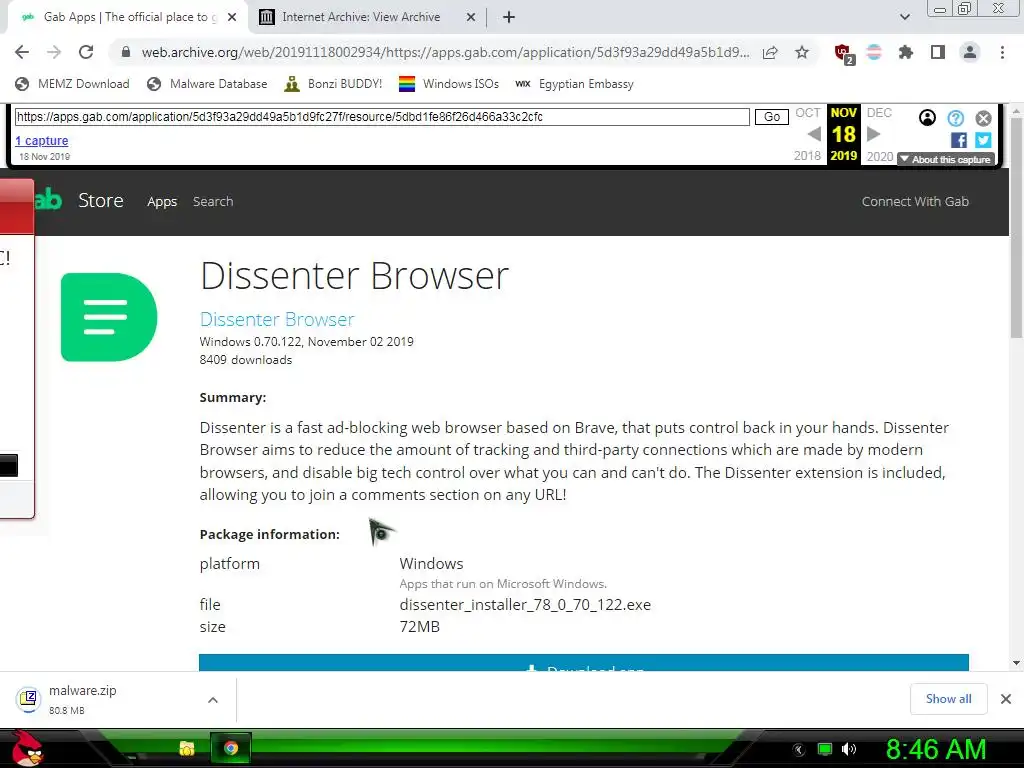
Task: Click the 8:46 AM clock
Action: [935, 749]
